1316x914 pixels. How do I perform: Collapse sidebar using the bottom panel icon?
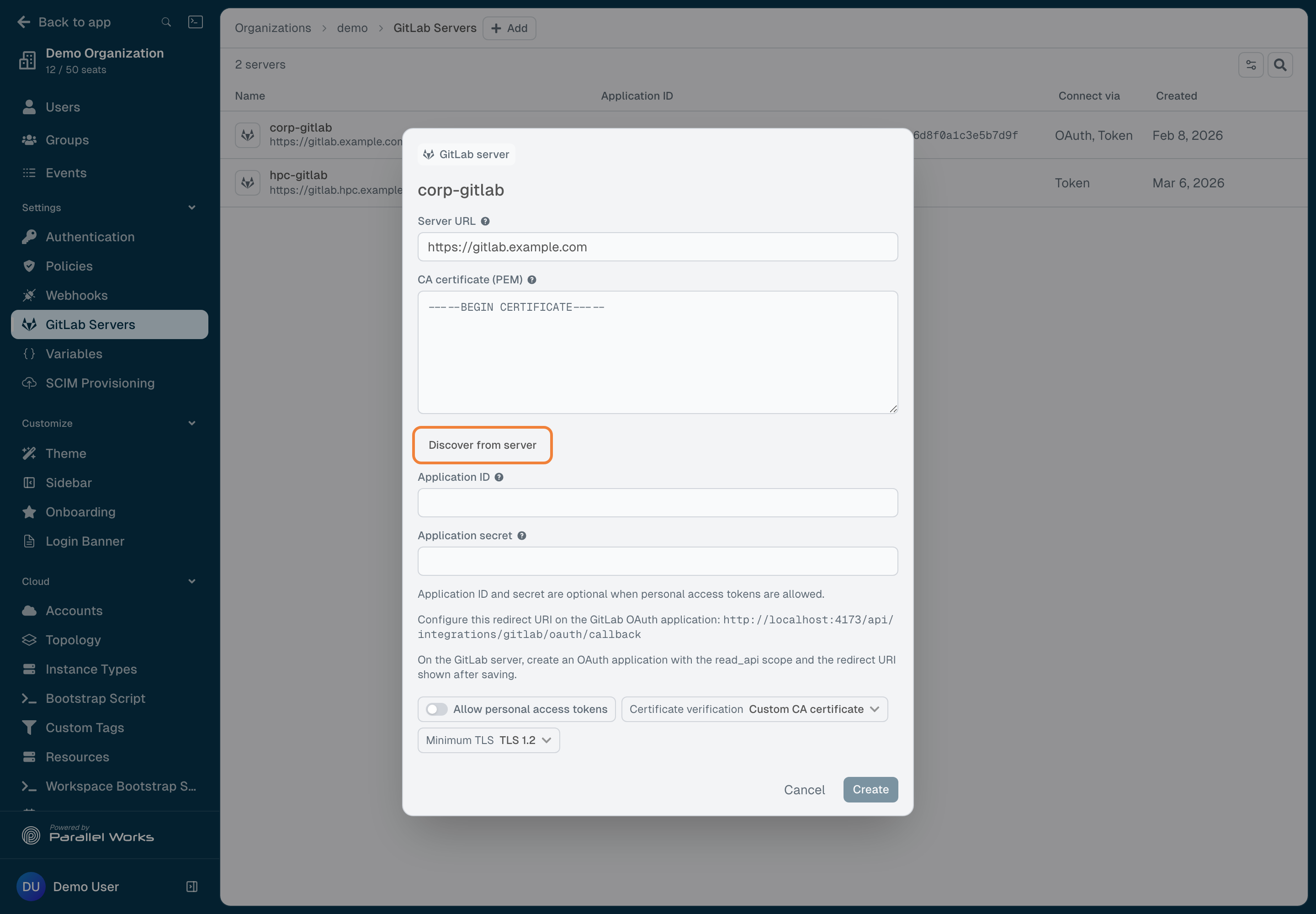(x=192, y=887)
